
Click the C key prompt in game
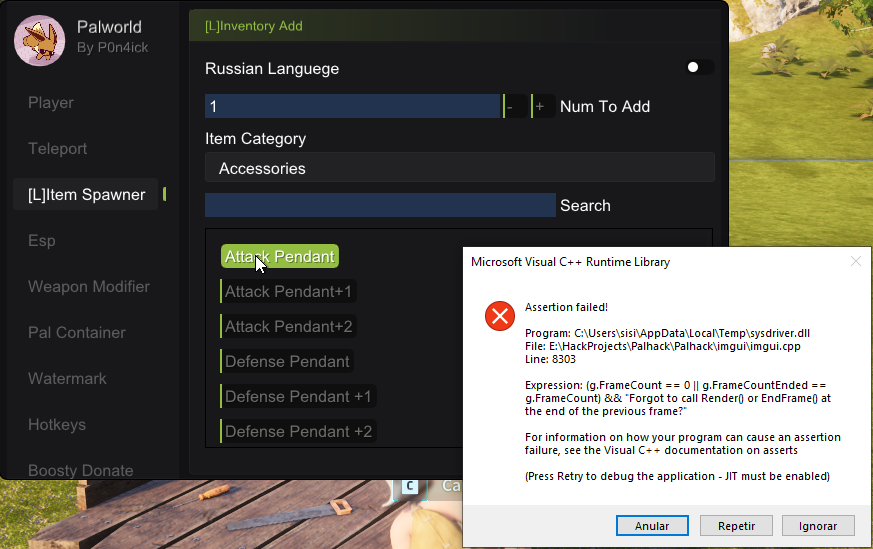click(410, 486)
